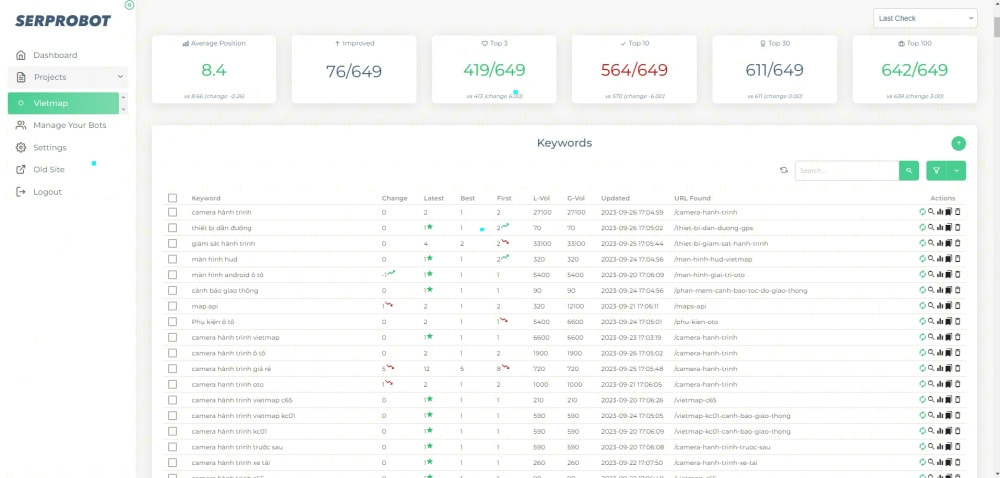Toggle the sidebar circle icon beside the logo
Screen dimensions: 1000x478
coord(129,5)
